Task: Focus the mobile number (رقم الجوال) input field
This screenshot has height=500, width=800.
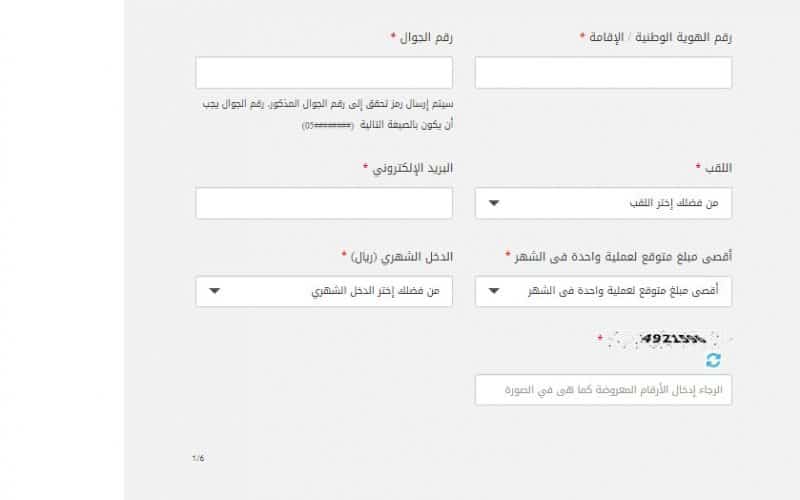Action: pos(324,73)
